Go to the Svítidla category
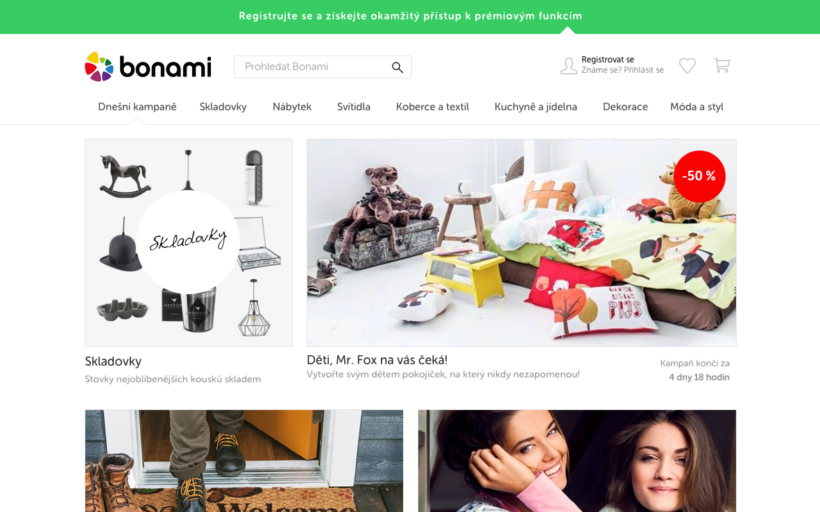Viewport: 820px width, 512px height. (354, 107)
